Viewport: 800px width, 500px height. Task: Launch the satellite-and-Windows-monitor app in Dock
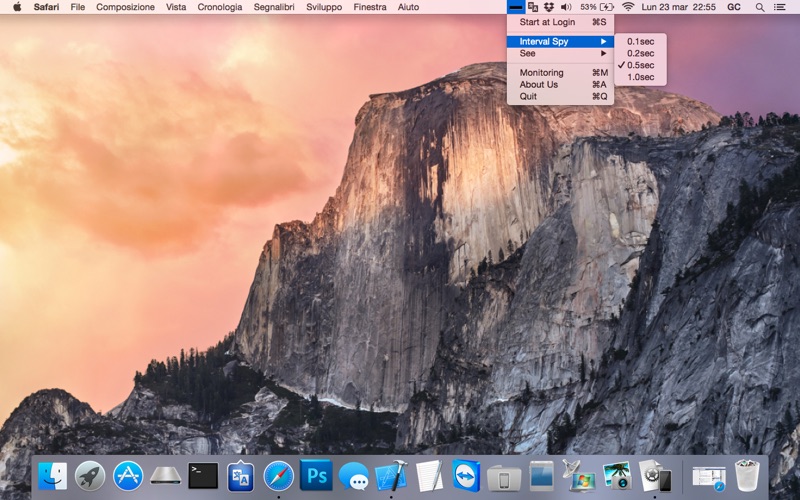point(580,476)
